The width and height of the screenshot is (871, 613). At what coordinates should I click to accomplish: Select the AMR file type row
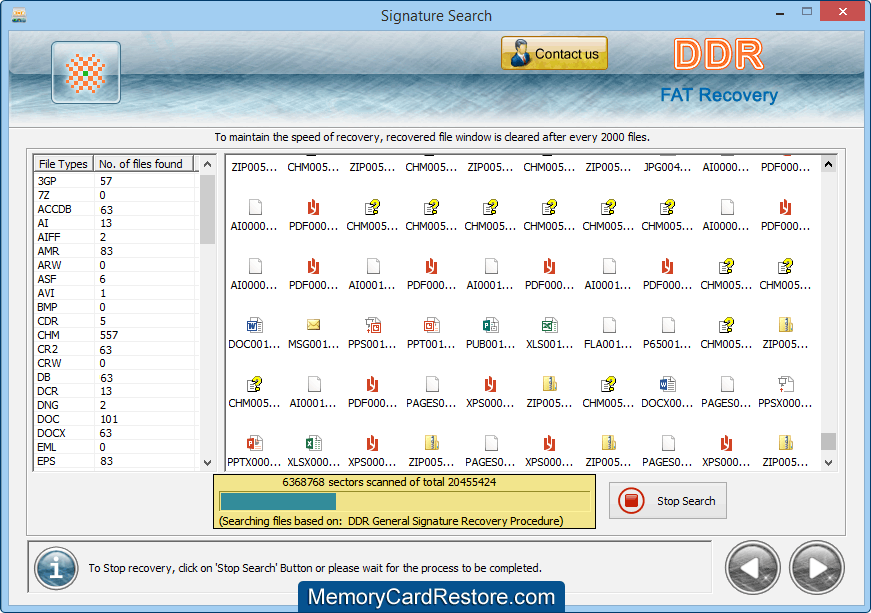tap(116, 251)
